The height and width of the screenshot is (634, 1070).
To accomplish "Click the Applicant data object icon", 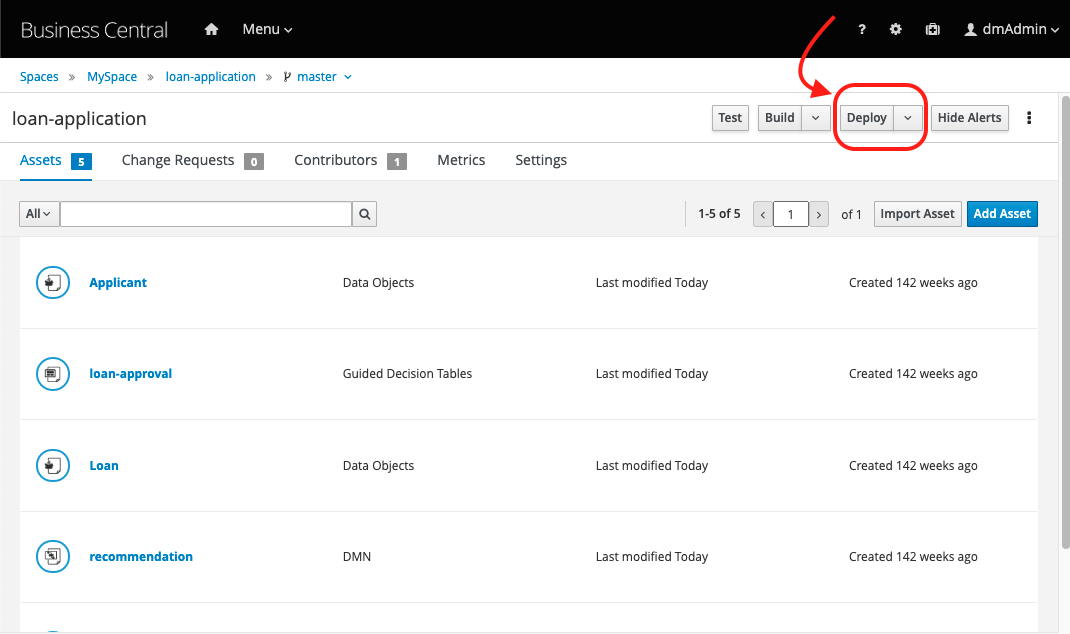I will pos(51,283).
